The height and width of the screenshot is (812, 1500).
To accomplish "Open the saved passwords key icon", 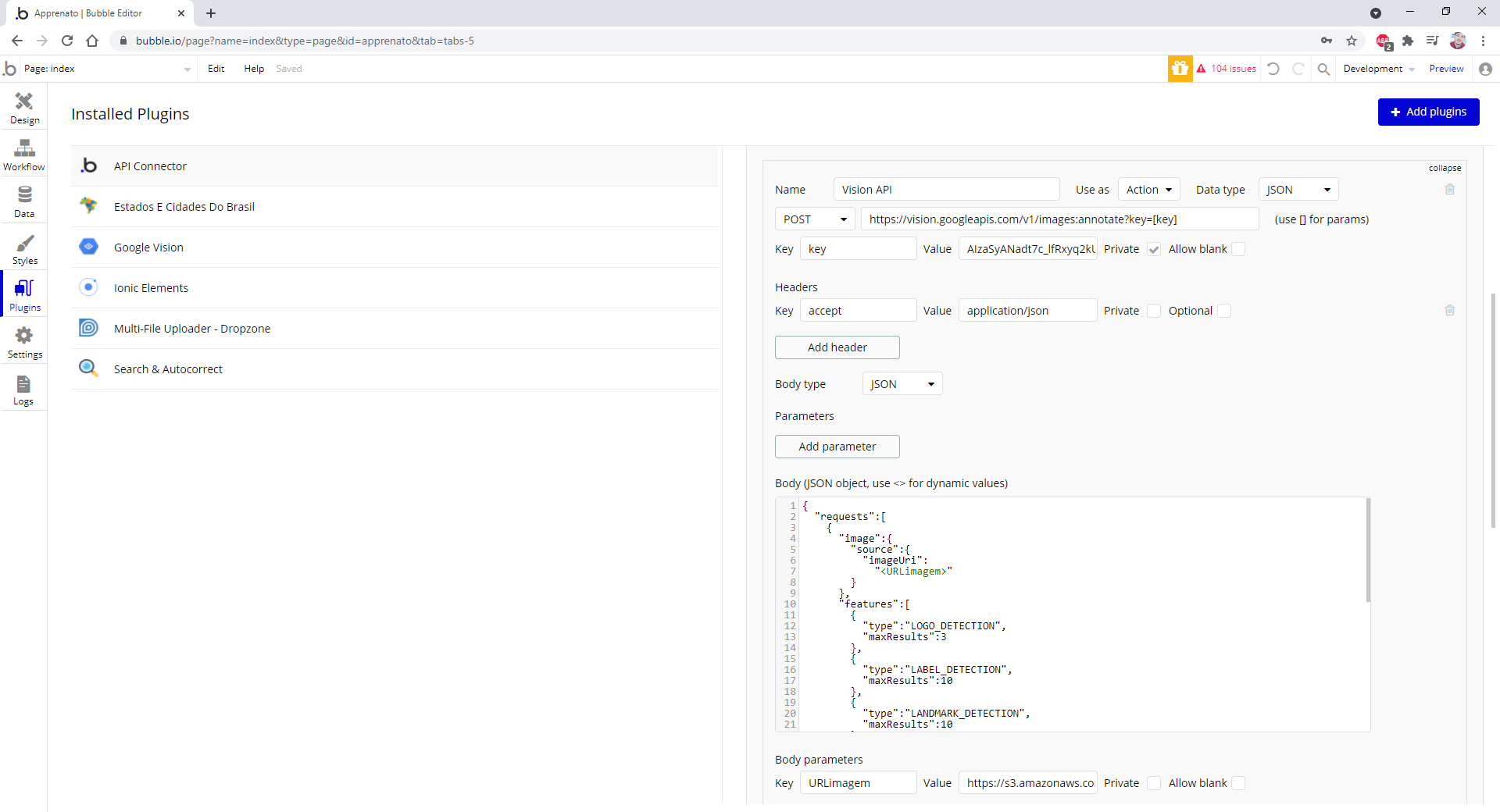I will [1327, 41].
